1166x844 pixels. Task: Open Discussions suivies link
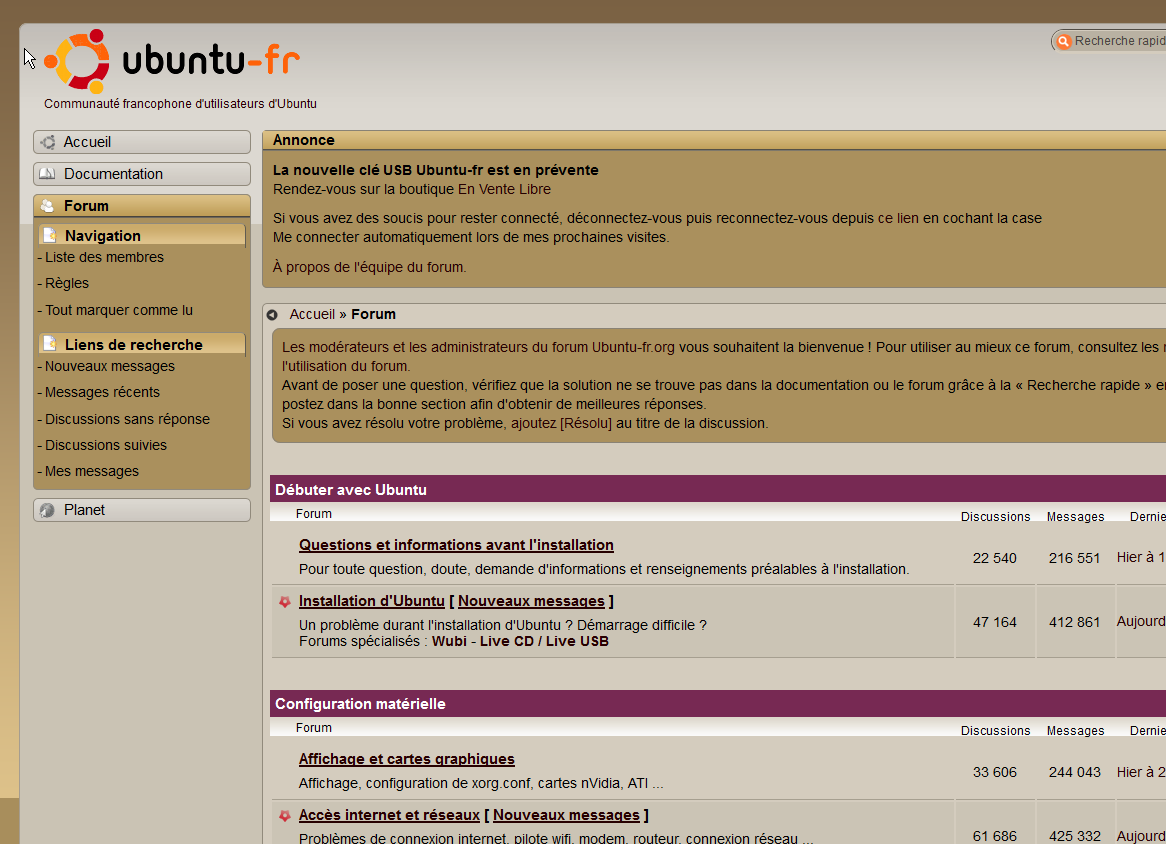pos(106,445)
